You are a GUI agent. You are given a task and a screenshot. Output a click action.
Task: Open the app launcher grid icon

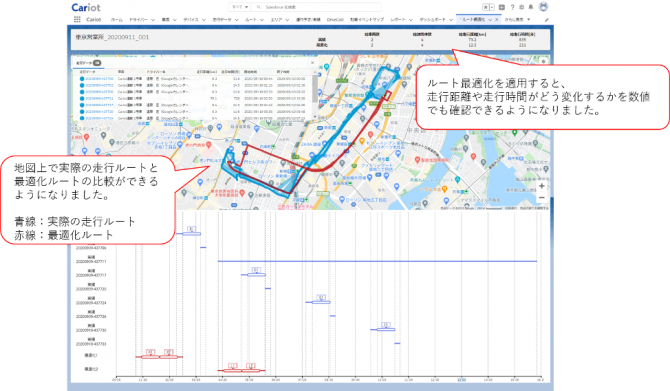(x=77, y=19)
